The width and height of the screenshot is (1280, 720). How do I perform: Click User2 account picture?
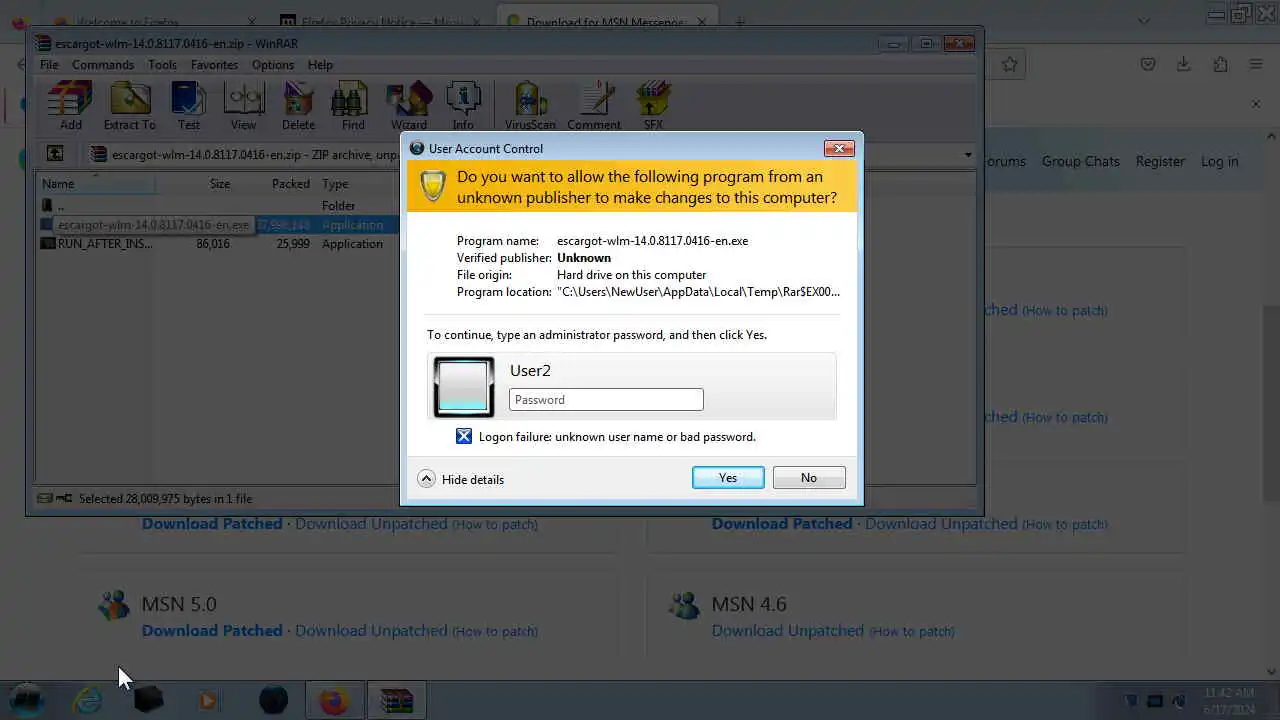[x=463, y=386]
